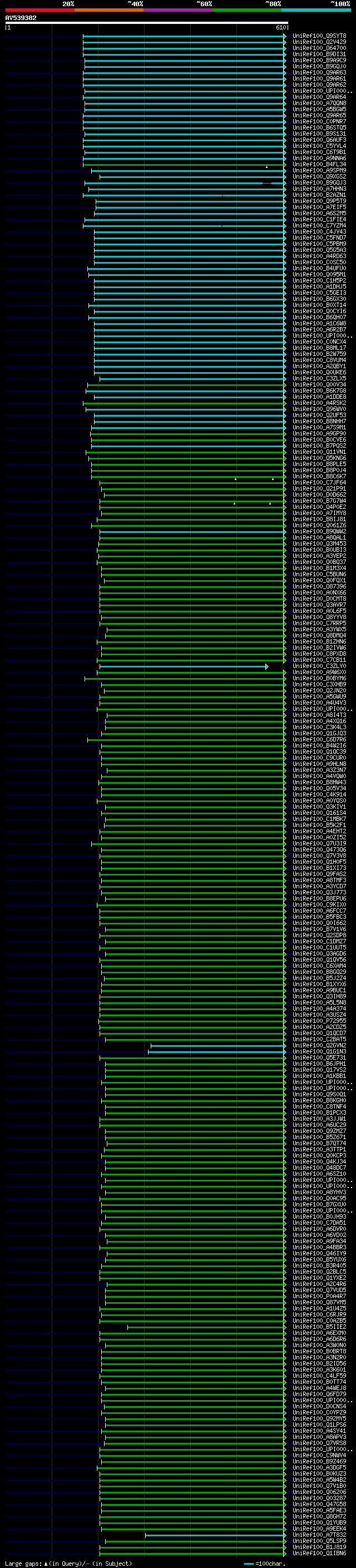Click hit UniRef100_B9Z469
The height and width of the screenshot is (1568, 356).
[x=319, y=1461]
